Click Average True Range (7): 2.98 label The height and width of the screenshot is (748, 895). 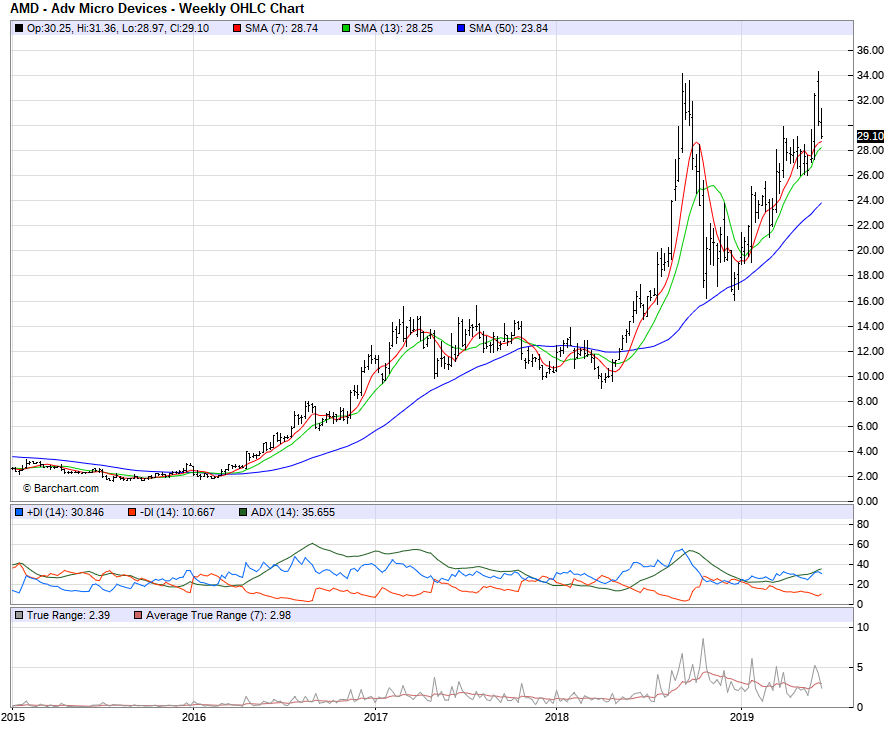[218, 615]
